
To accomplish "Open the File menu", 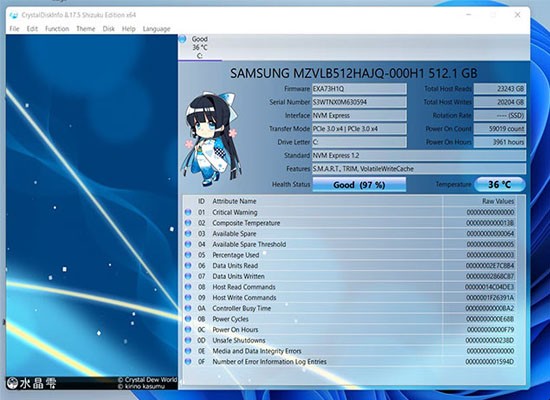I will click(14, 29).
